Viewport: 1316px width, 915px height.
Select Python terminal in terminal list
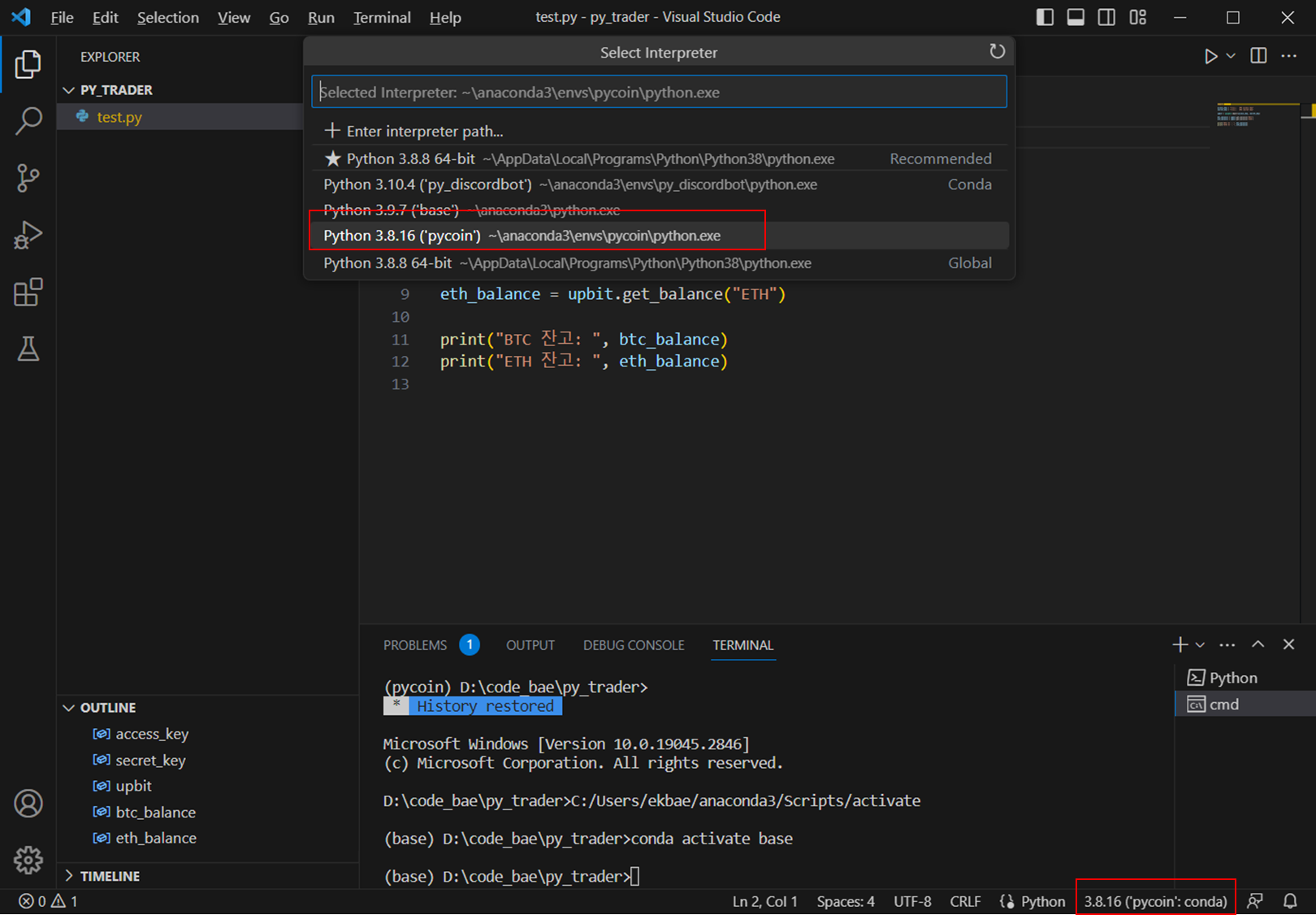click(x=1245, y=678)
